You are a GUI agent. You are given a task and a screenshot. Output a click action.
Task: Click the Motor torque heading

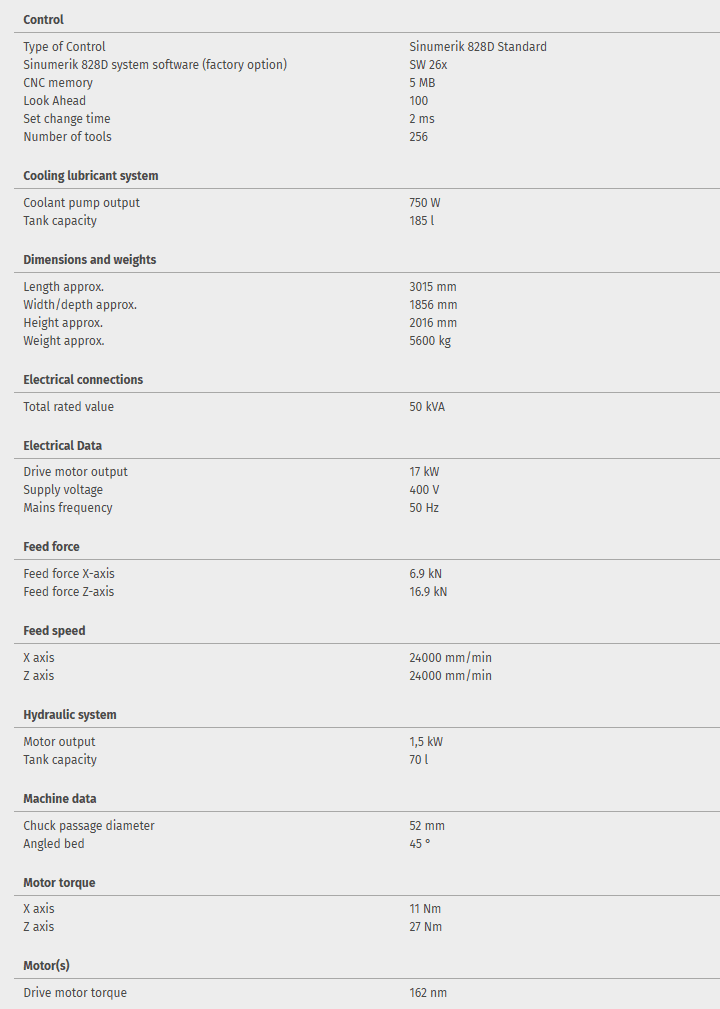[x=59, y=883]
